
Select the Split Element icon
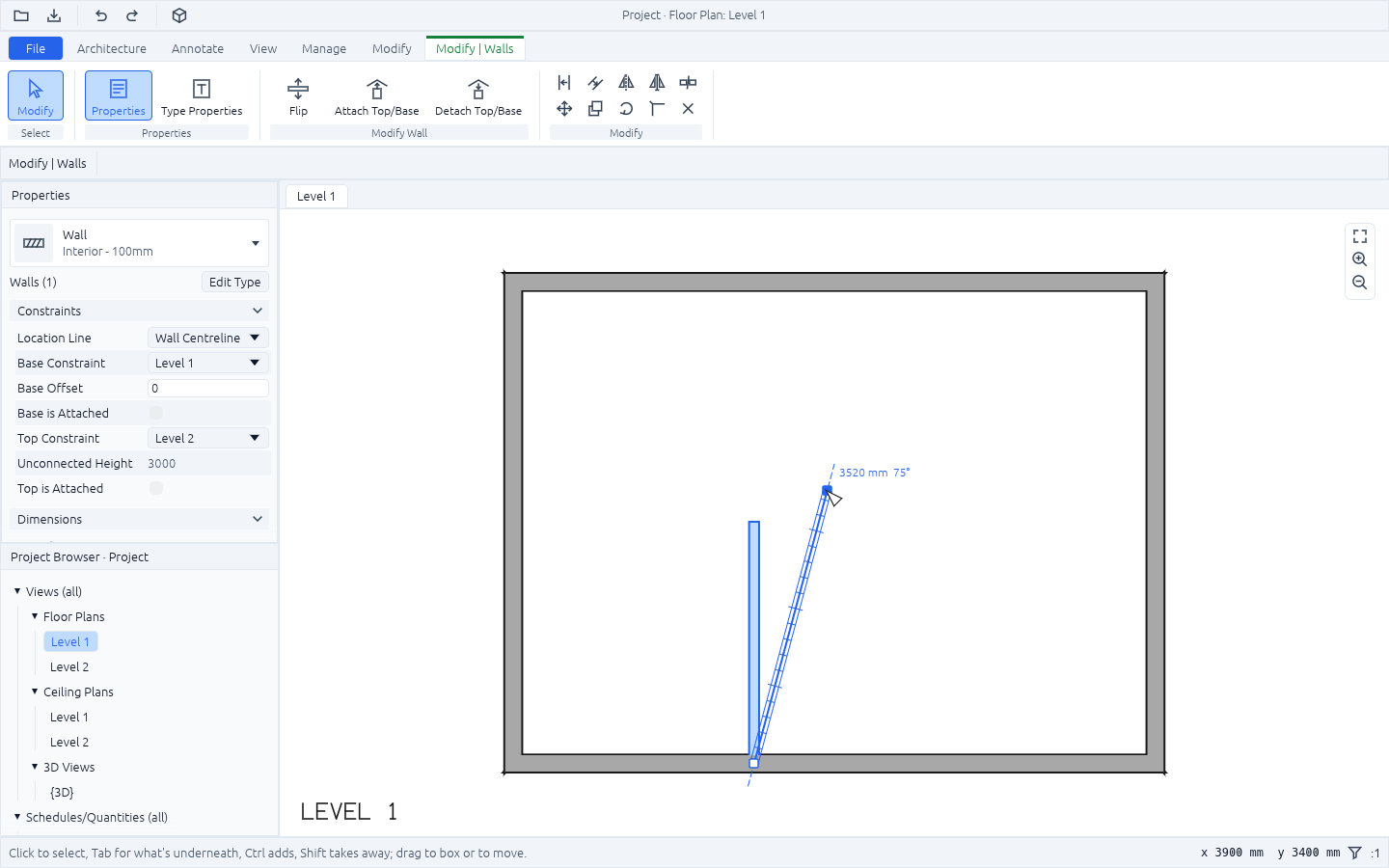click(688, 83)
